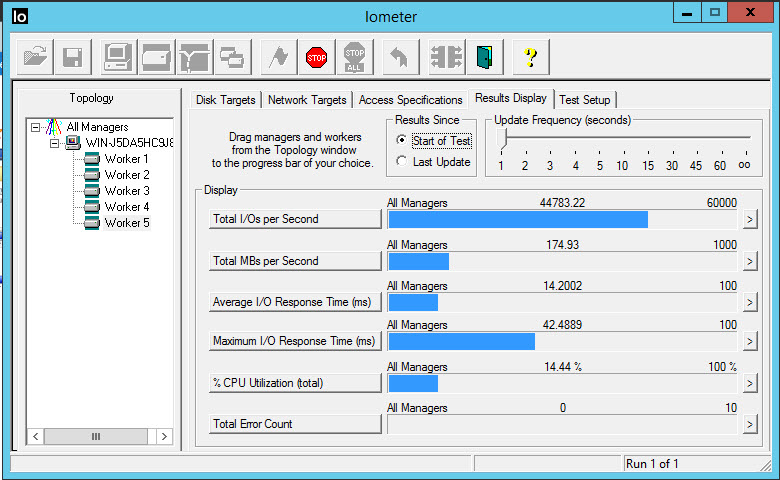The width and height of the screenshot is (780, 480).
Task: Open arrow for Maximum I/O Response Time
Action: [x=750, y=342]
